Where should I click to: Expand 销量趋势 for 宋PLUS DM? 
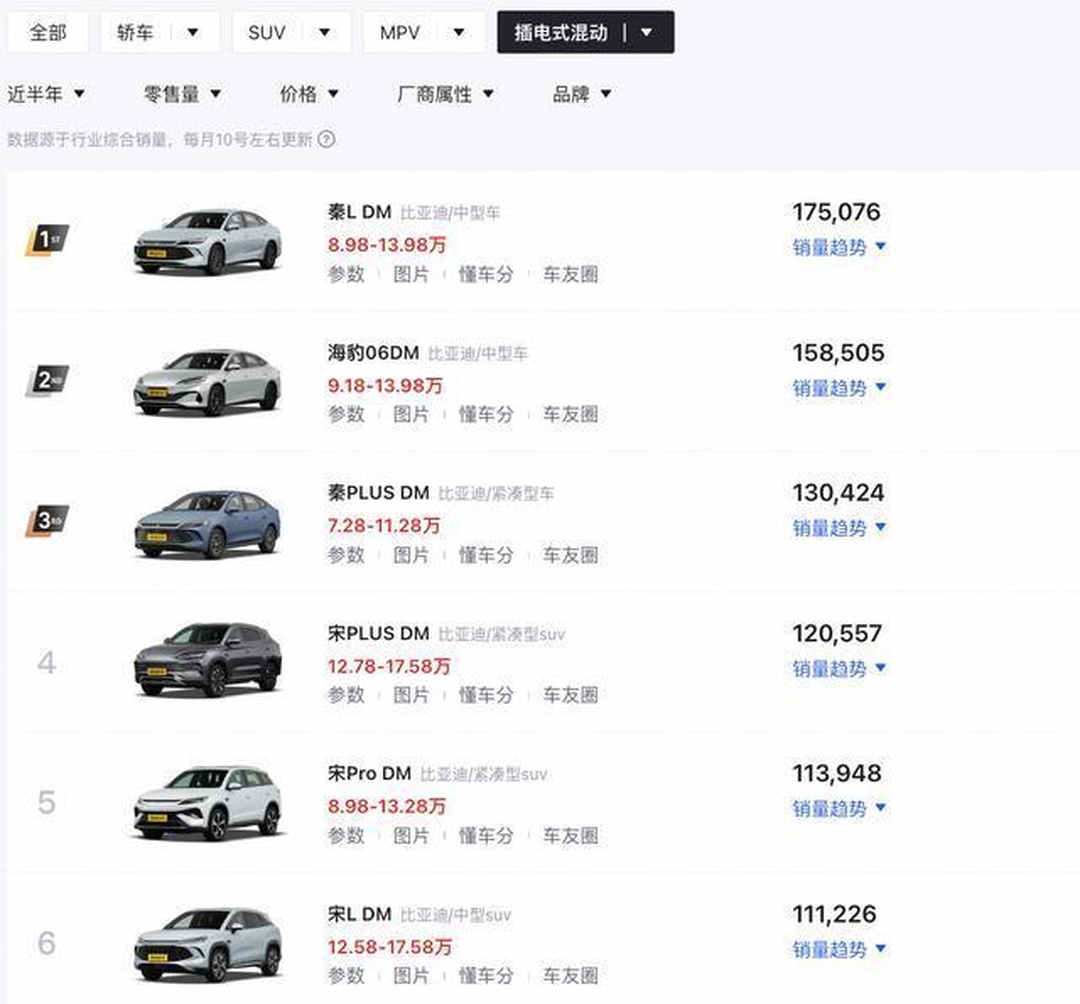point(839,669)
